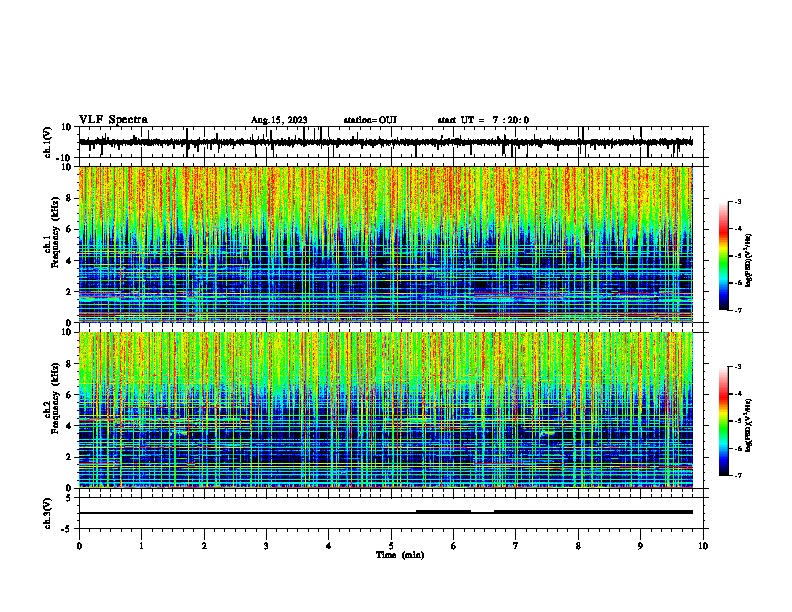The height and width of the screenshot is (612, 792).
Task: Click the thick ch.3 segment between minutes 5 and 6
Action: point(443,512)
